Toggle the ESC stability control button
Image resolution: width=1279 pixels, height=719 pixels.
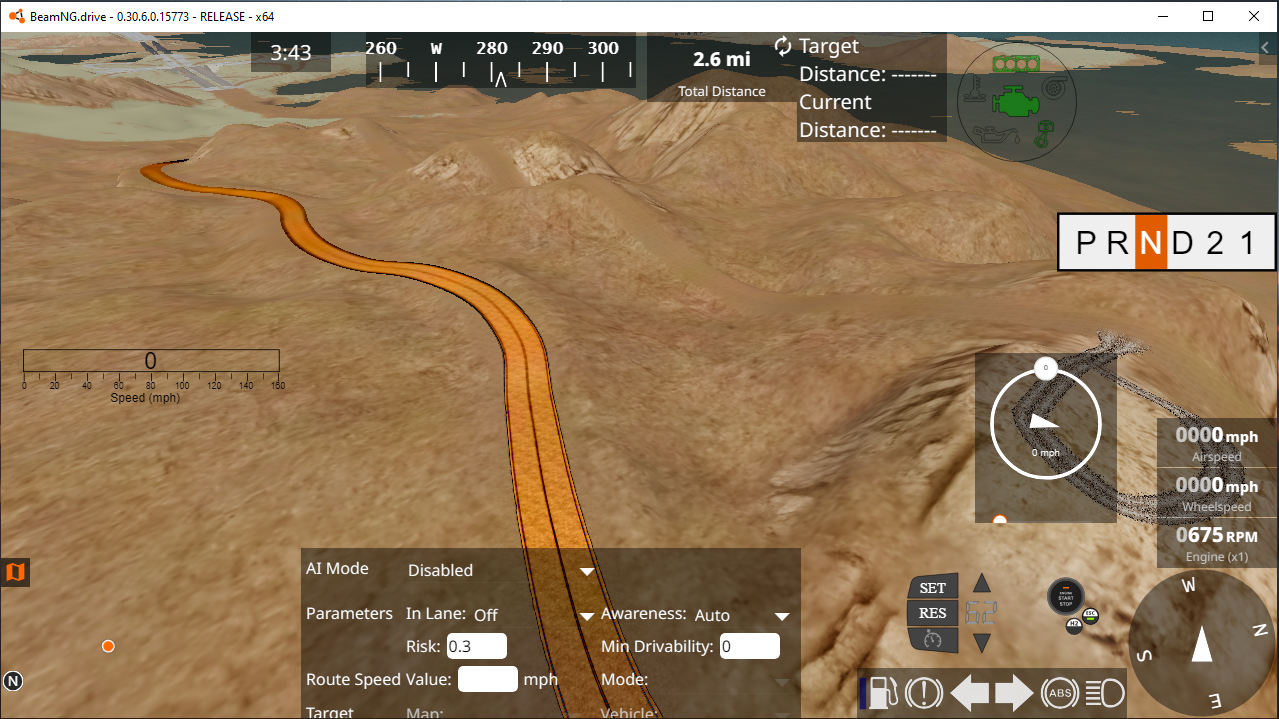click(x=1091, y=614)
